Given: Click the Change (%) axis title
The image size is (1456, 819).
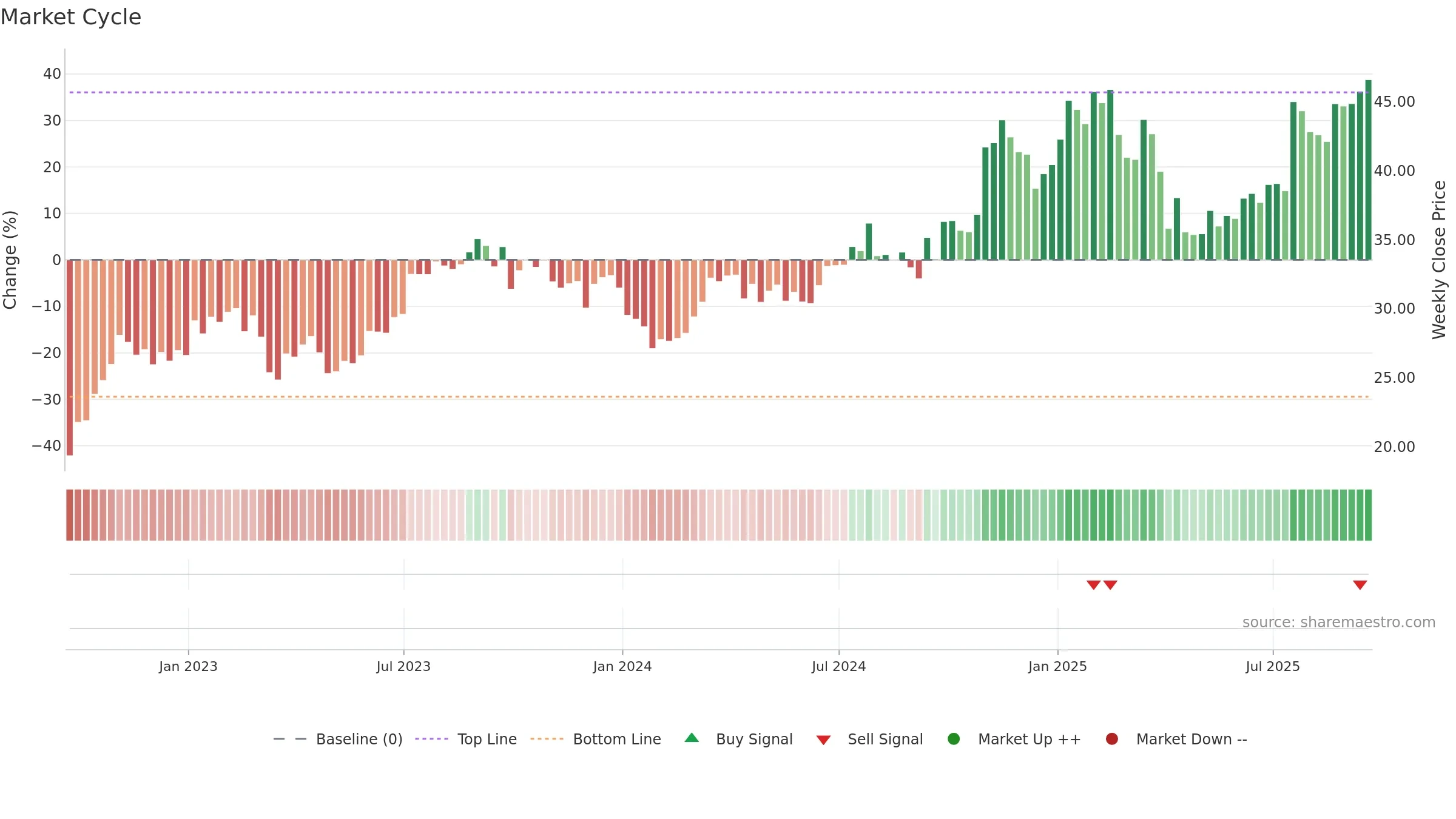Looking at the screenshot, I should [10, 260].
